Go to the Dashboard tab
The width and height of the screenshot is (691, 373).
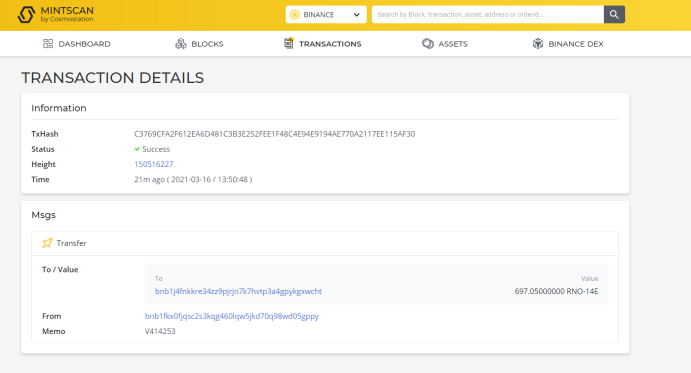77,44
